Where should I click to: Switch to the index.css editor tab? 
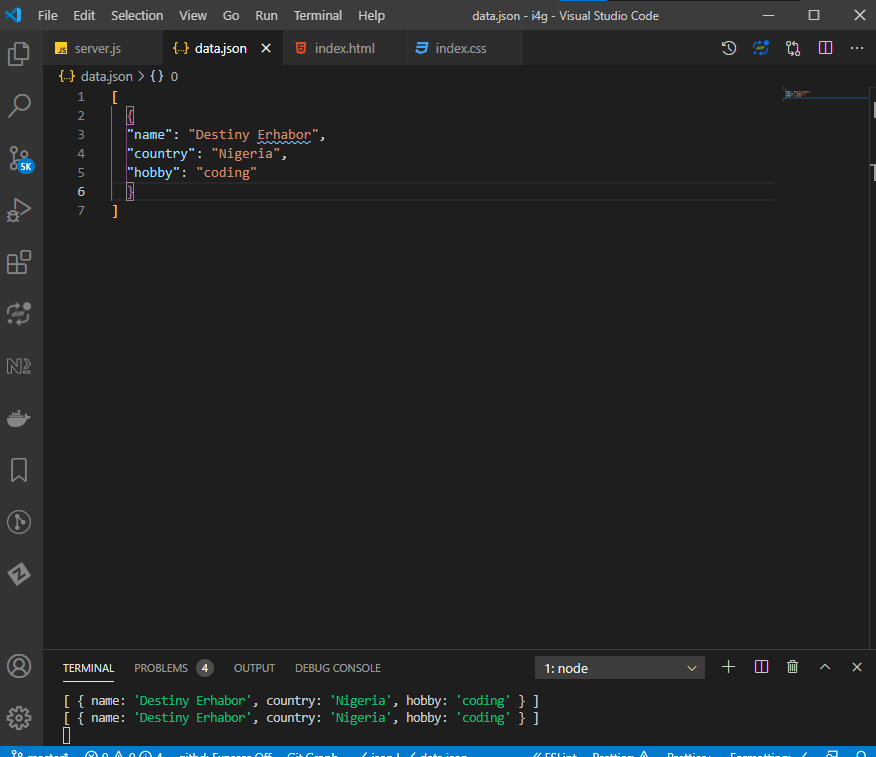pyautogui.click(x=463, y=49)
